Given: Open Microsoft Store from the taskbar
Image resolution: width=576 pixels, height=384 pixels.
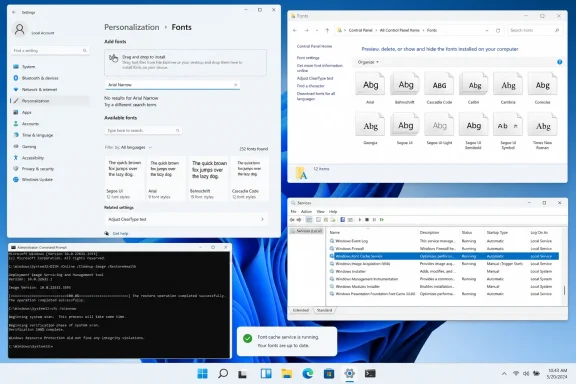Looking at the screenshot, I should coord(329,374).
